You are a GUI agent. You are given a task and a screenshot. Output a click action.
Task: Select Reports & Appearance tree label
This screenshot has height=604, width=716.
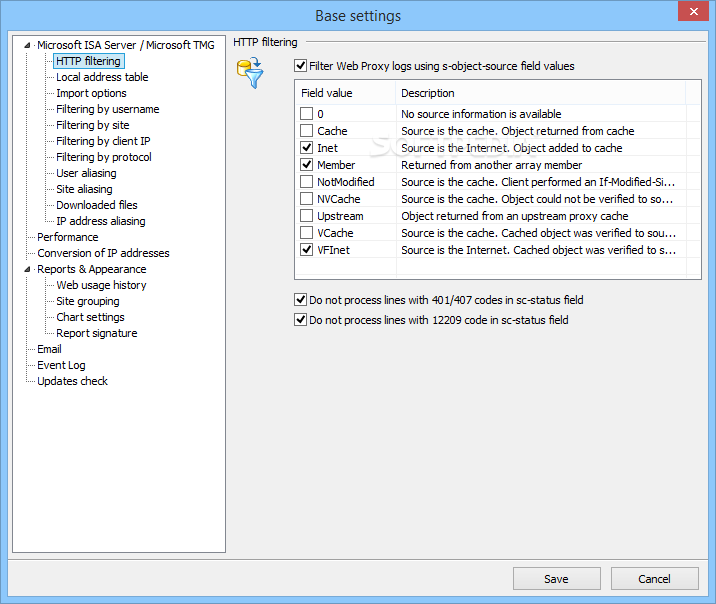(92, 269)
